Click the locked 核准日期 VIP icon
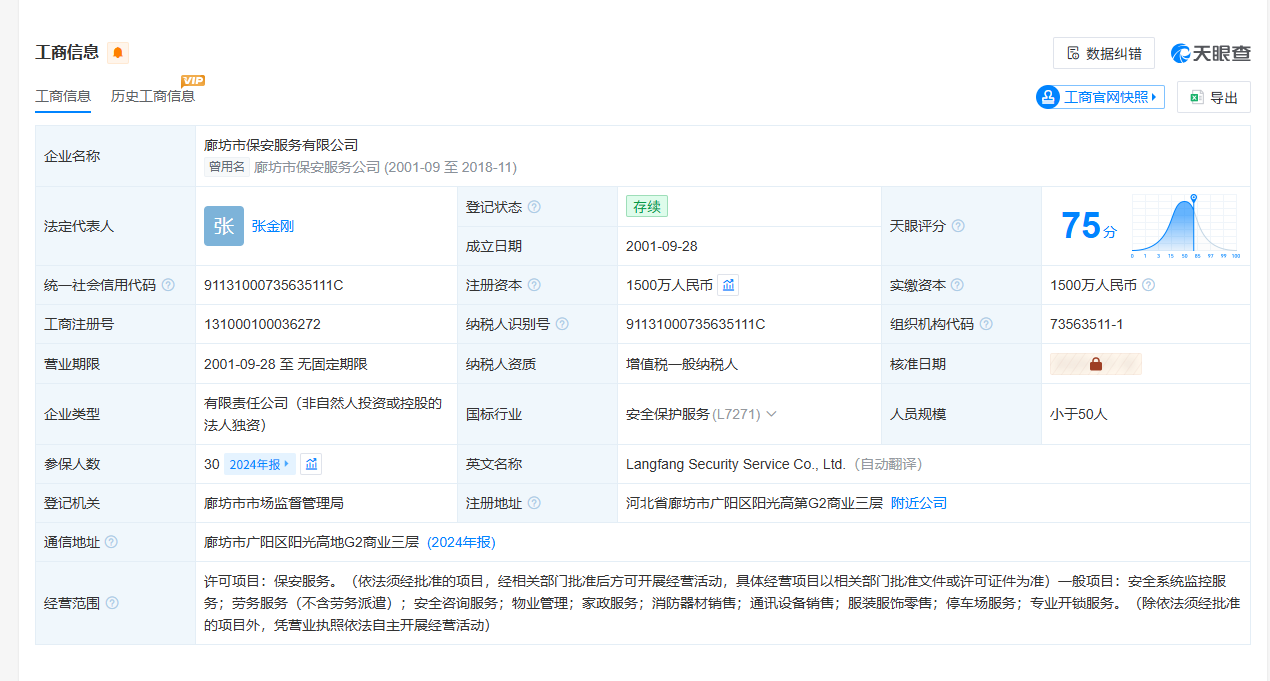 (1095, 364)
